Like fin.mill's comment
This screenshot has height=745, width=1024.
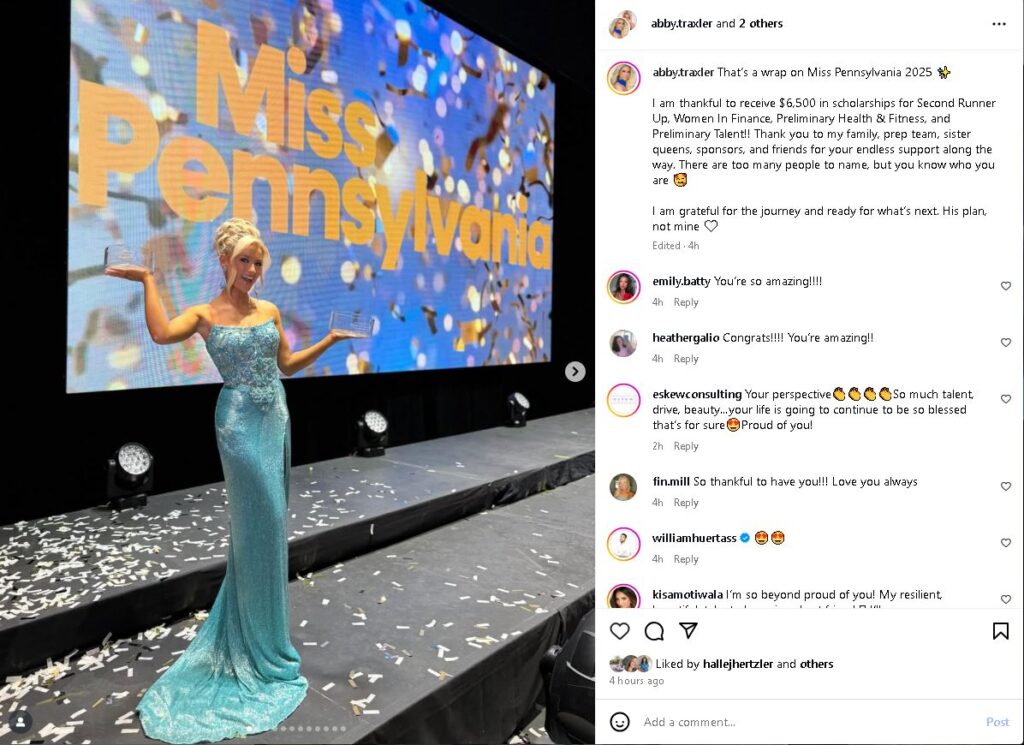(1006, 486)
